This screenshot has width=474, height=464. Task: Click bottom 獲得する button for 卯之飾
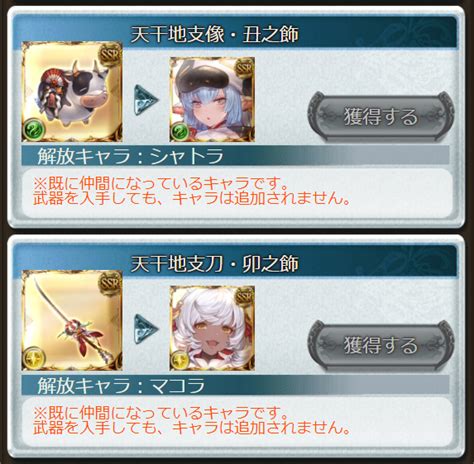point(381,345)
